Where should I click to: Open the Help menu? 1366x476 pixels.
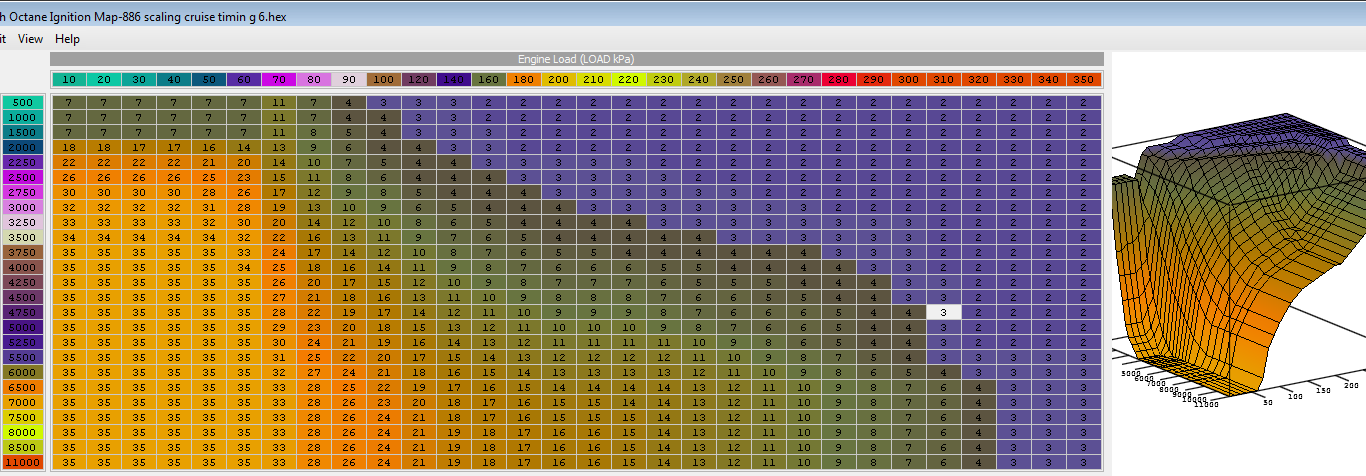click(67, 39)
